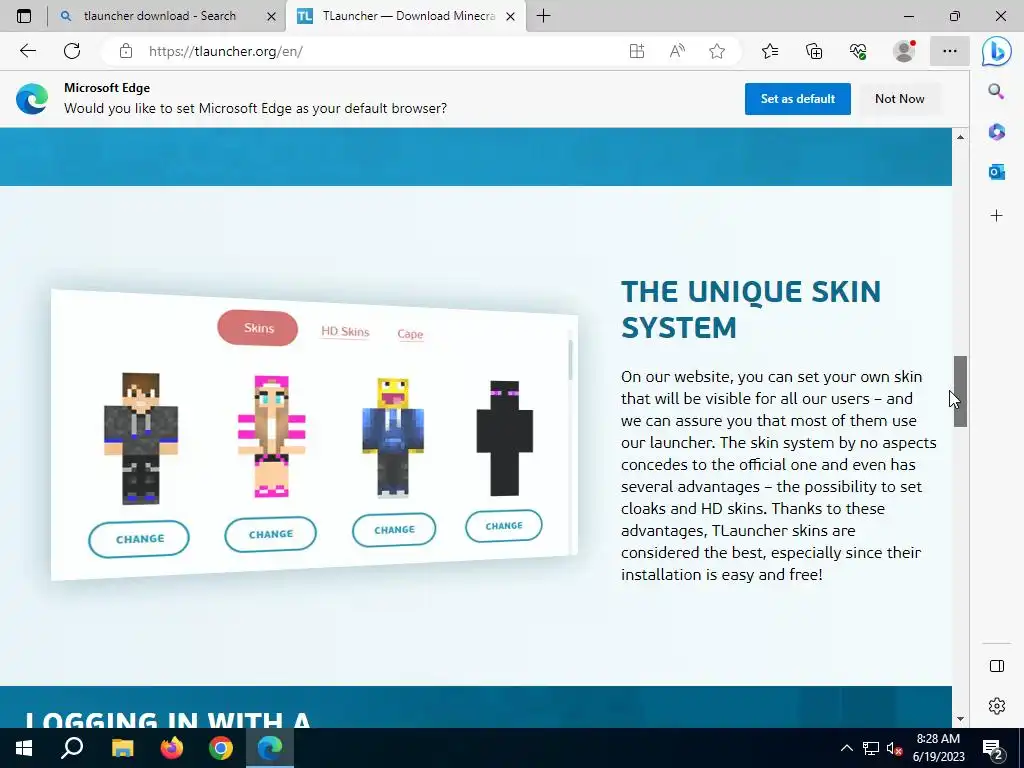Image resolution: width=1024 pixels, height=768 pixels.
Task: Open Collections panel
Action: 814,51
